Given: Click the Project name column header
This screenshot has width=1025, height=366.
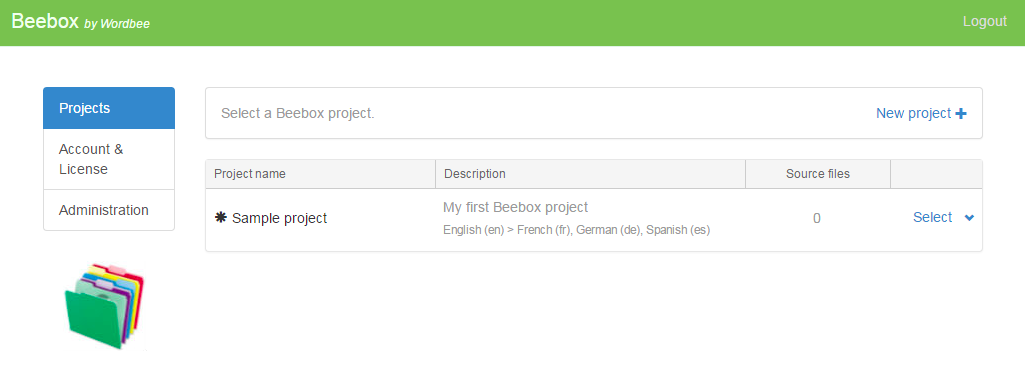Looking at the screenshot, I should (x=250, y=174).
